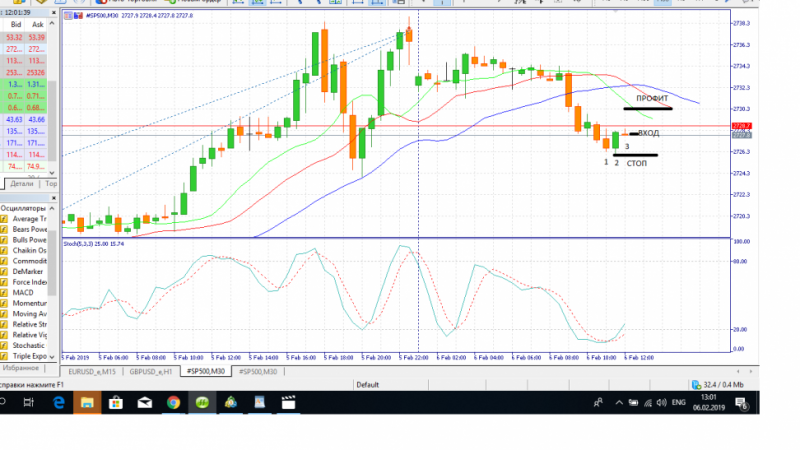Open File Explorer from the taskbar

(87, 403)
